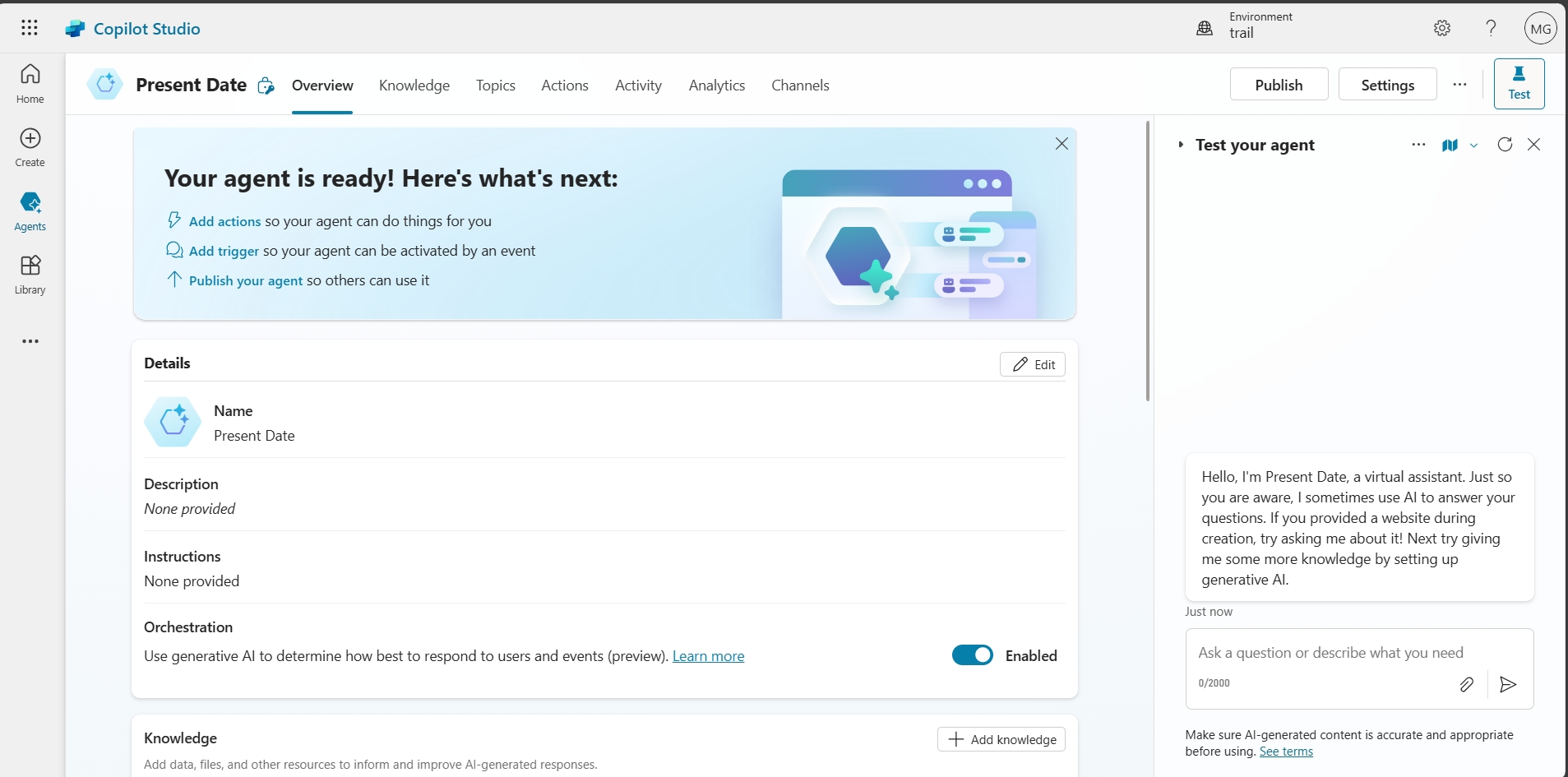The image size is (1568, 777).
Task: Open the environment globe icon
Action: (x=1205, y=28)
